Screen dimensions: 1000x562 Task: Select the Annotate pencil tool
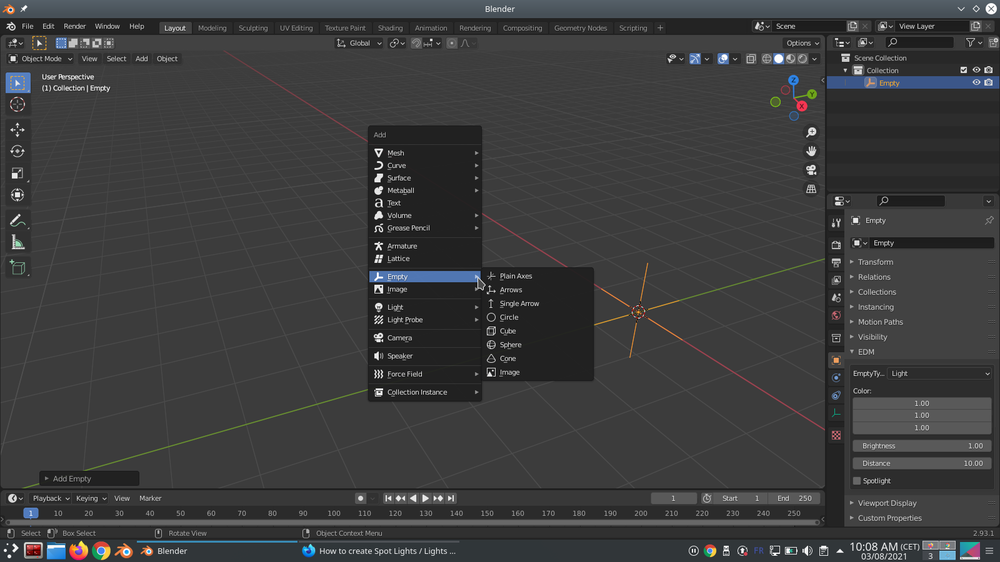[17, 221]
